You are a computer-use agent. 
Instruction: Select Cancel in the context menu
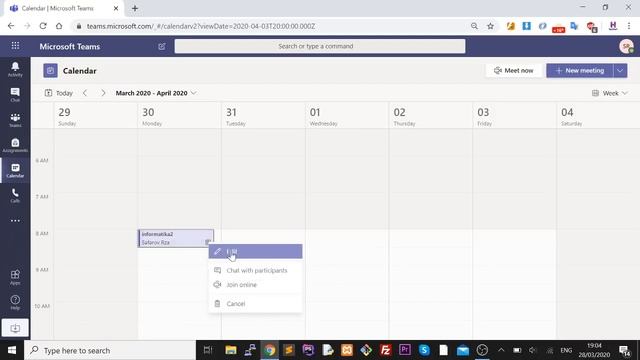tap(256, 304)
